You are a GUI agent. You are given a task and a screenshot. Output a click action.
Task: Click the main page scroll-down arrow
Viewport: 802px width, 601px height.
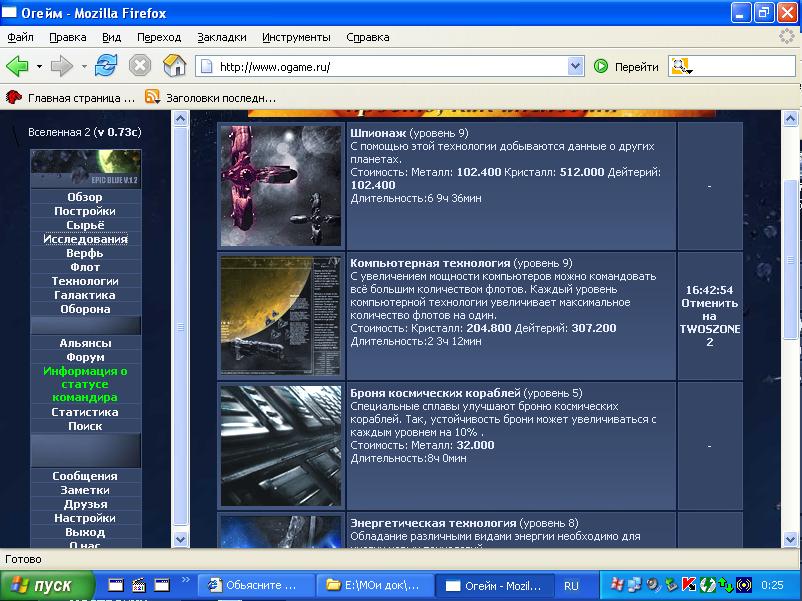[x=790, y=539]
